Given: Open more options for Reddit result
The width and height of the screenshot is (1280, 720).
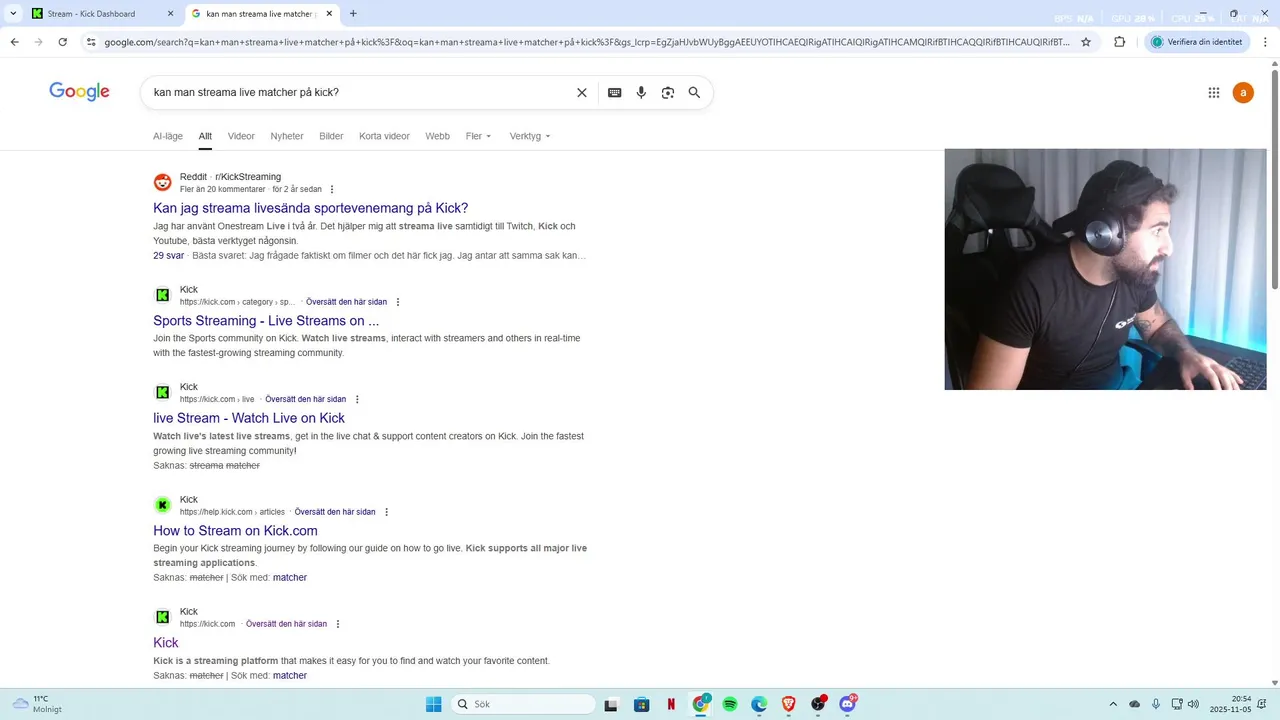Looking at the screenshot, I should click(332, 189).
